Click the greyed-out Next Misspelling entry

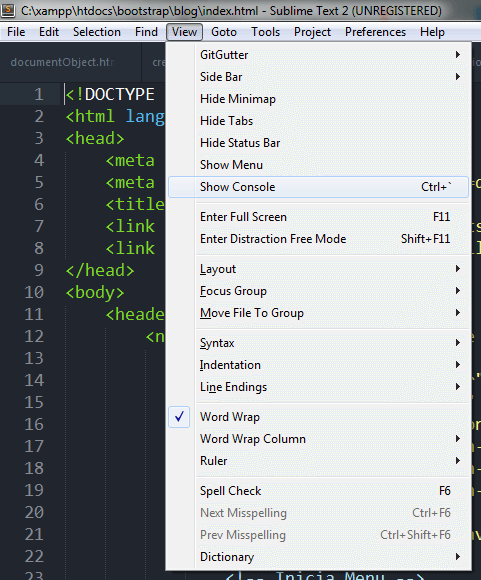point(319,513)
